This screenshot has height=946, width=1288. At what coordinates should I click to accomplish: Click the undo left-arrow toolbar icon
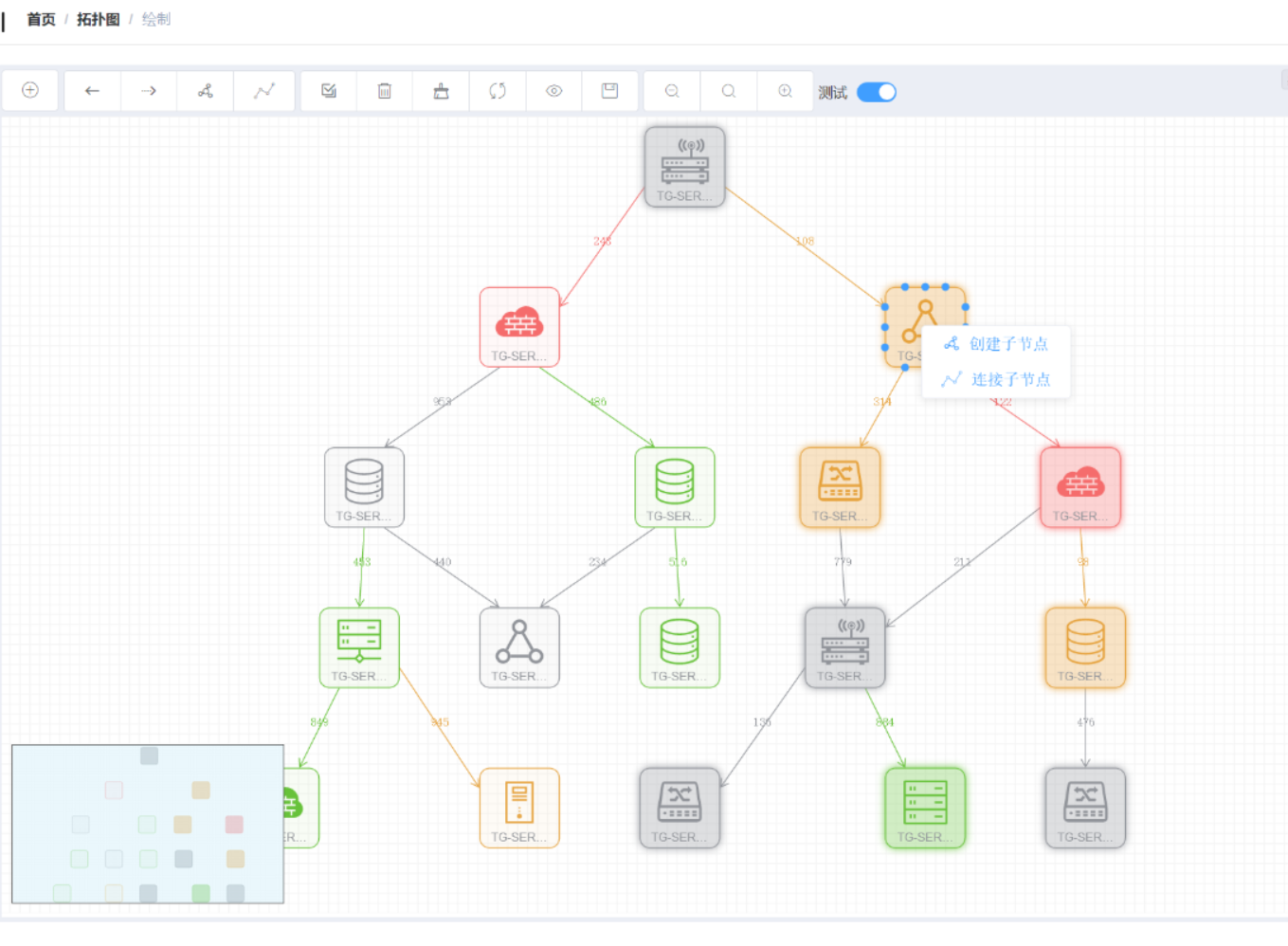[x=92, y=91]
